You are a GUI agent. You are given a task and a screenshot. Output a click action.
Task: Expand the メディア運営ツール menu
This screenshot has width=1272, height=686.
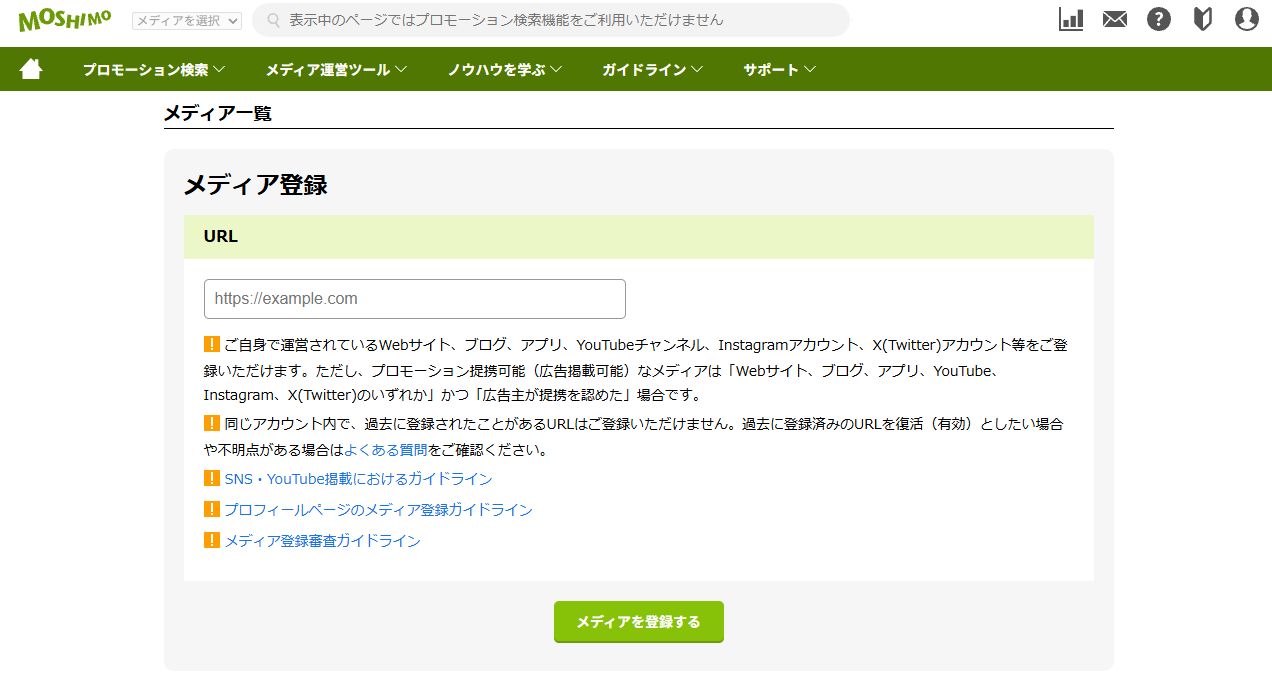click(x=336, y=70)
